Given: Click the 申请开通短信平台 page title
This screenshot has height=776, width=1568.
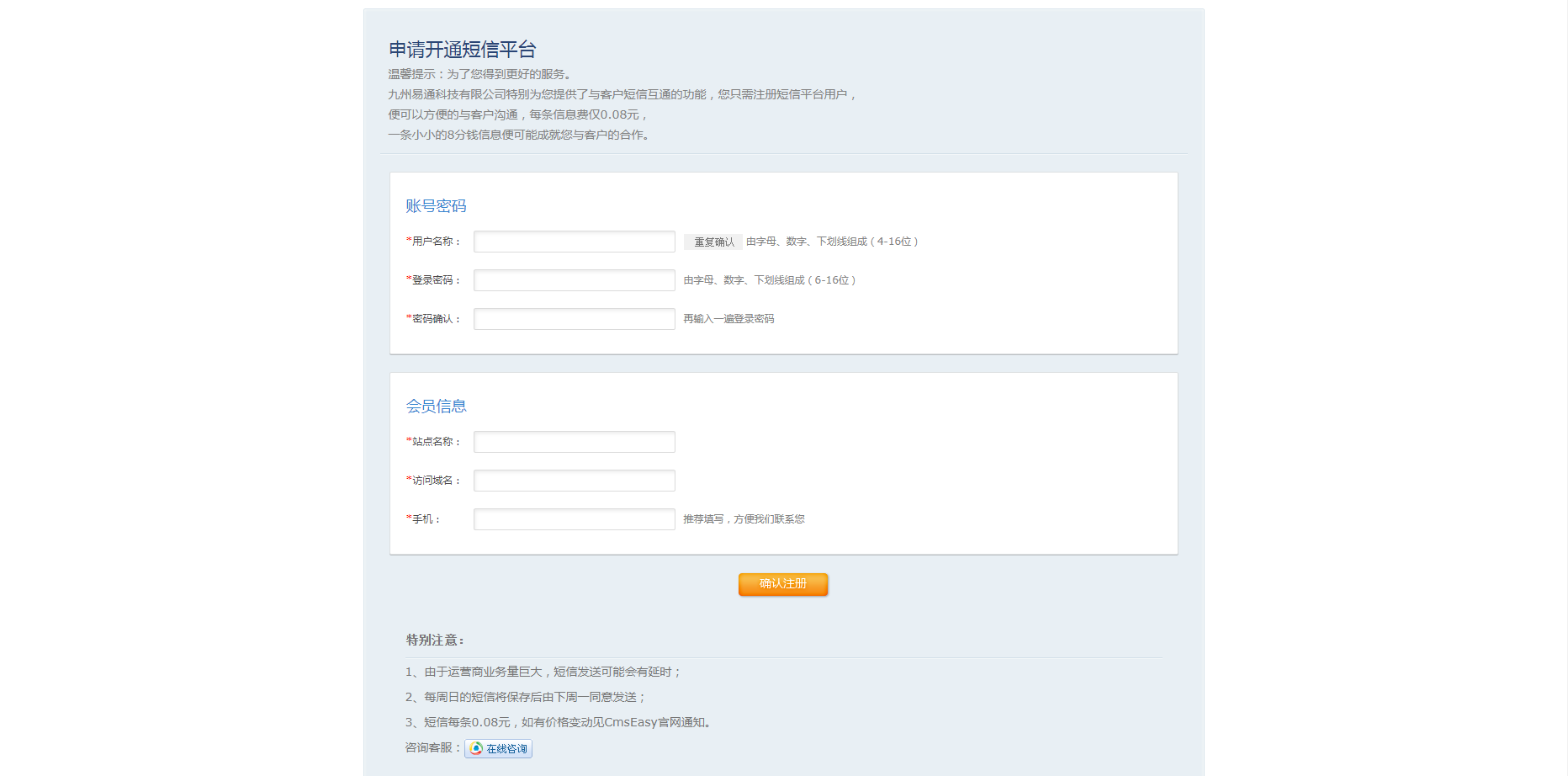Looking at the screenshot, I should [x=462, y=50].
